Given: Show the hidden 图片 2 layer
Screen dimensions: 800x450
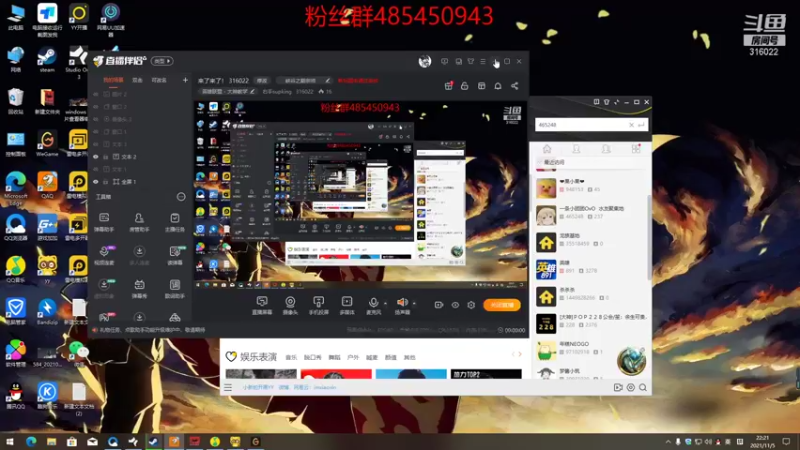Looking at the screenshot, I should pyautogui.click(x=95, y=94).
